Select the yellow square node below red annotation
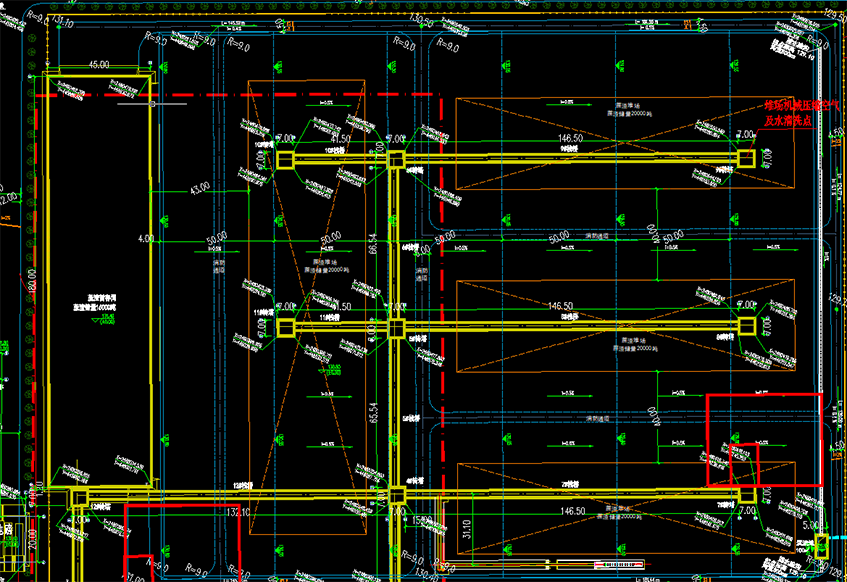The image size is (847, 582). [745, 158]
